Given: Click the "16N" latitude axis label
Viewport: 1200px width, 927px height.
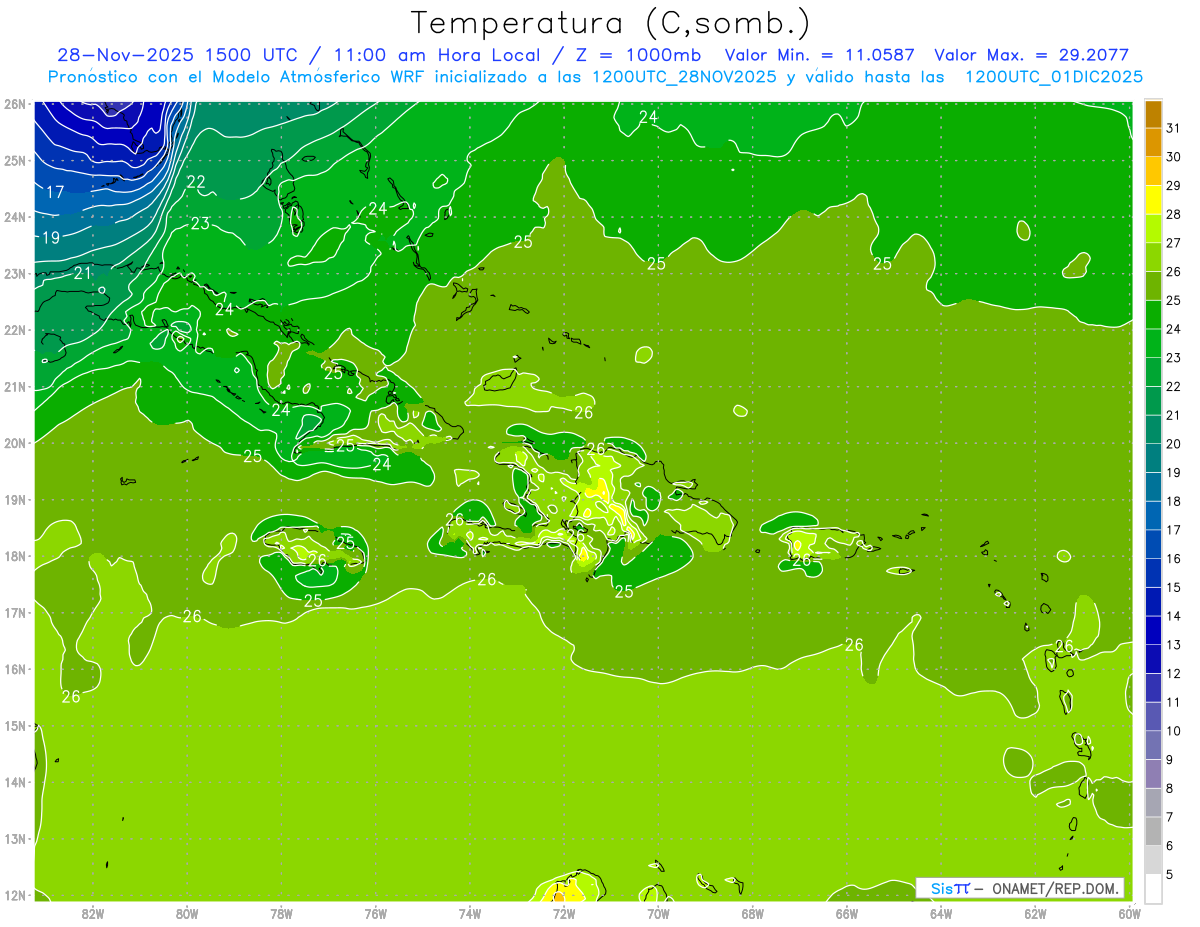Looking at the screenshot, I should click(14, 669).
